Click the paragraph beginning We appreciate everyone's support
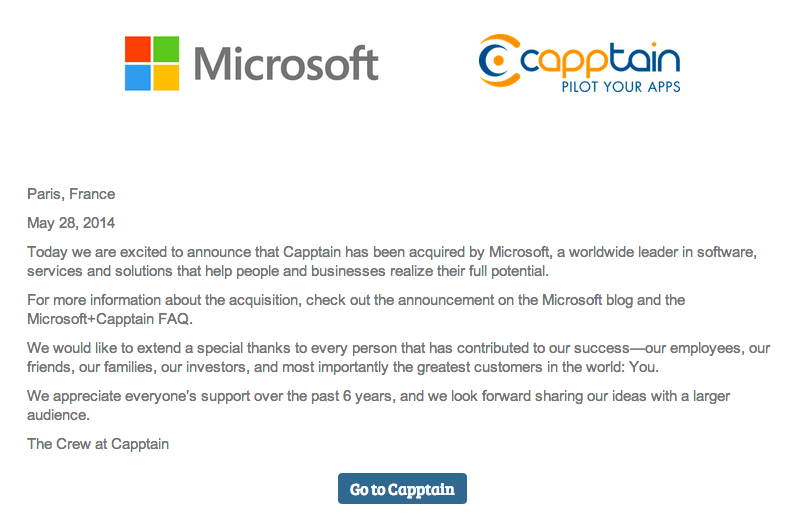Screen dimensions: 795x529 378,405
